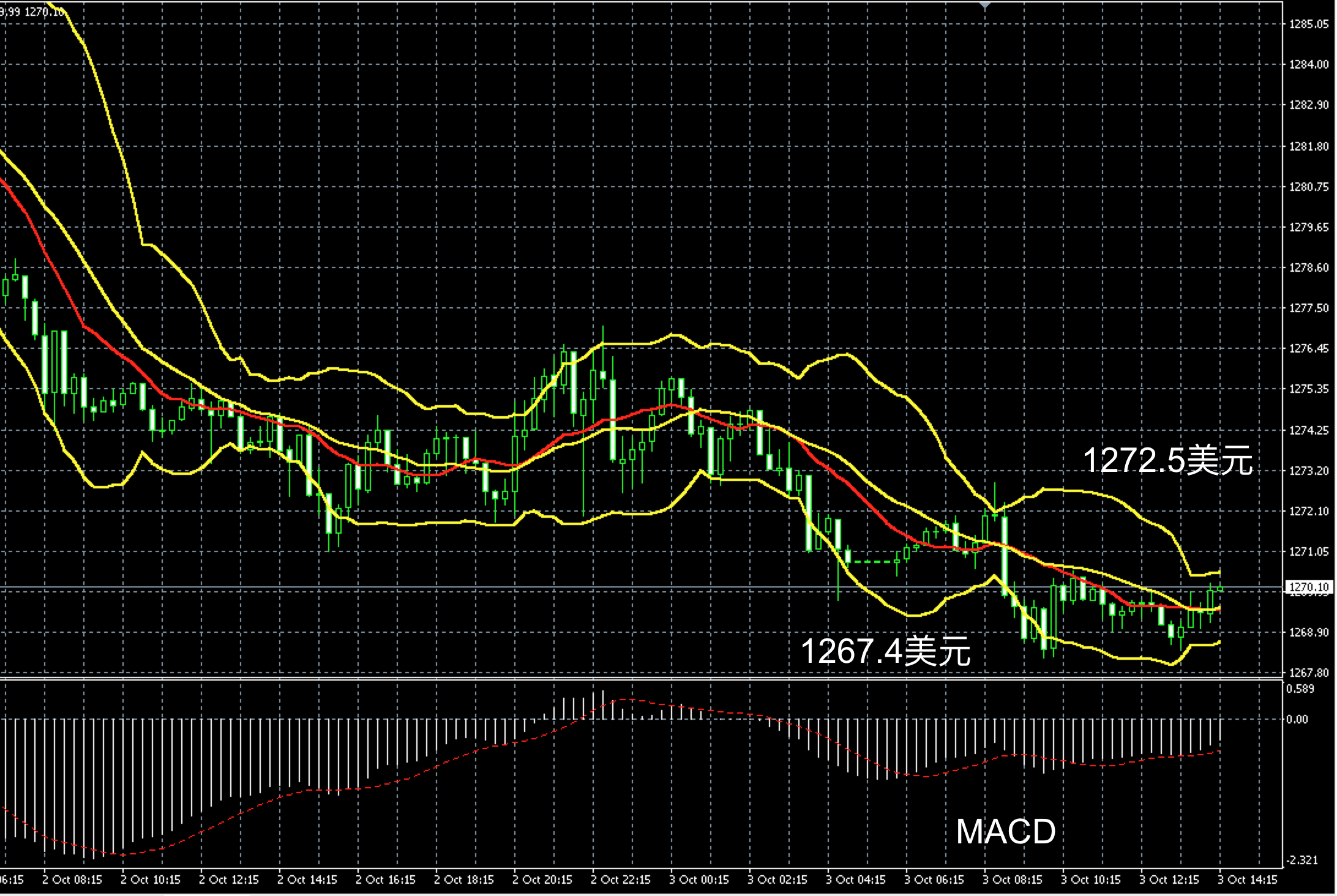Screen dimensions: 1337x896
Task: Click the 1272.5美元 text annotation
Action: pos(1167,460)
